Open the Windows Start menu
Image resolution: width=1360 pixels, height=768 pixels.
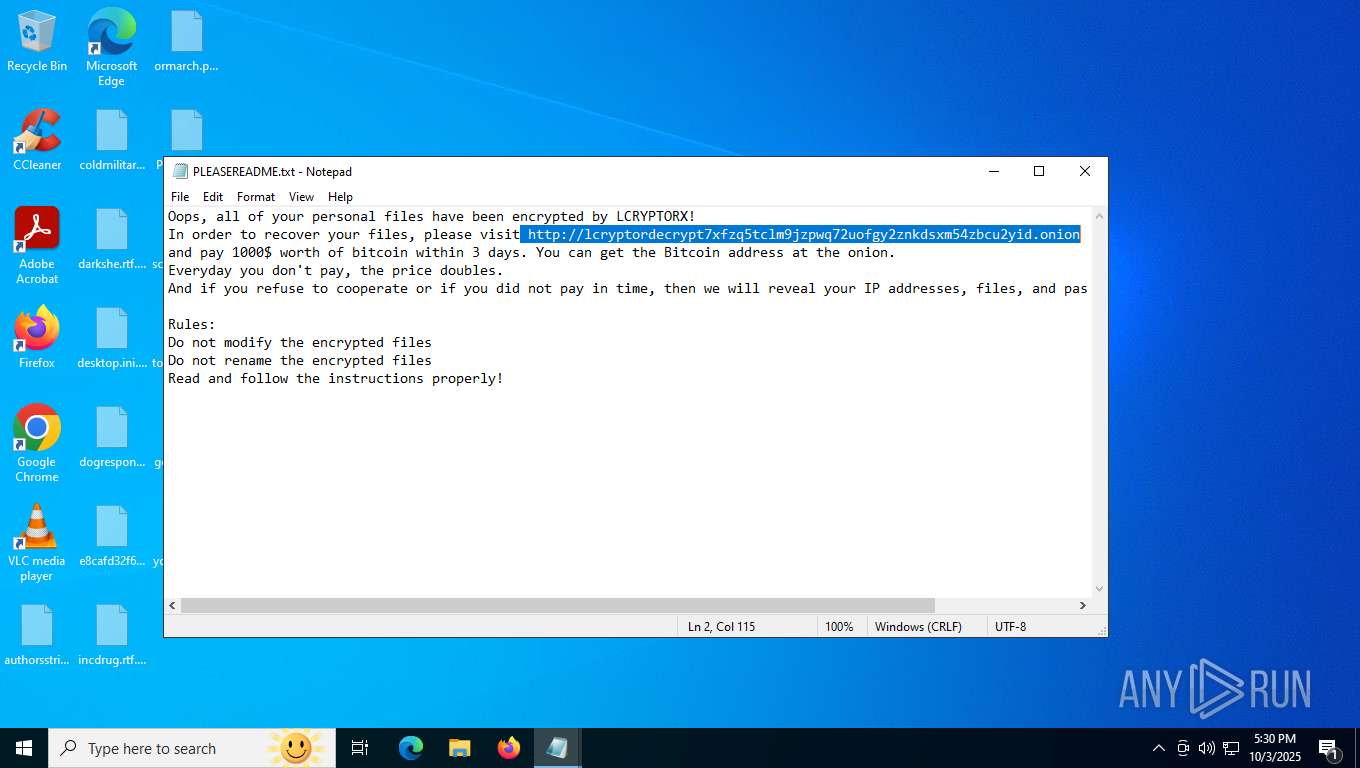click(x=24, y=748)
